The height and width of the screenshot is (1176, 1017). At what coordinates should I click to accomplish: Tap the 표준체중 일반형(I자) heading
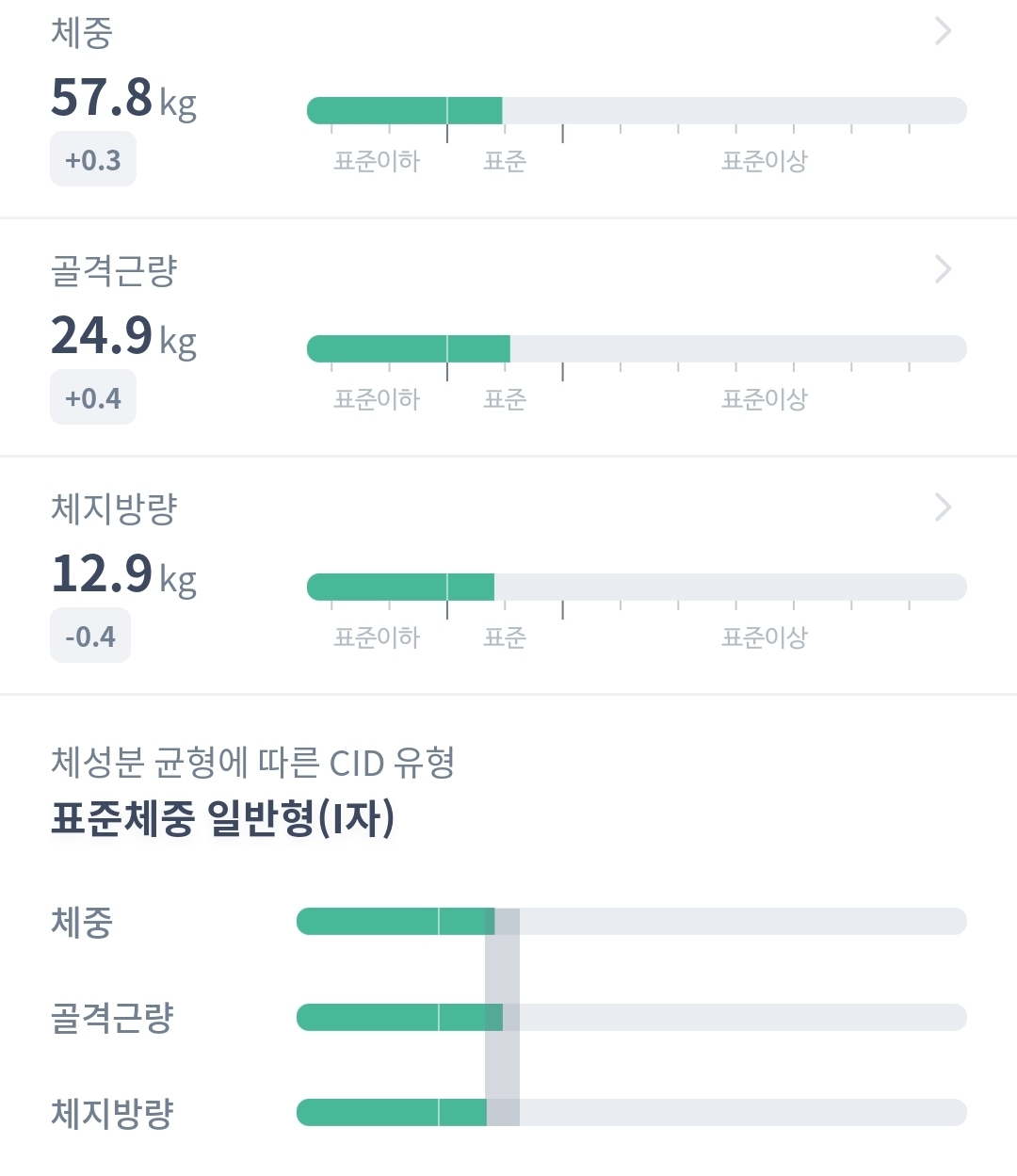coord(223,818)
